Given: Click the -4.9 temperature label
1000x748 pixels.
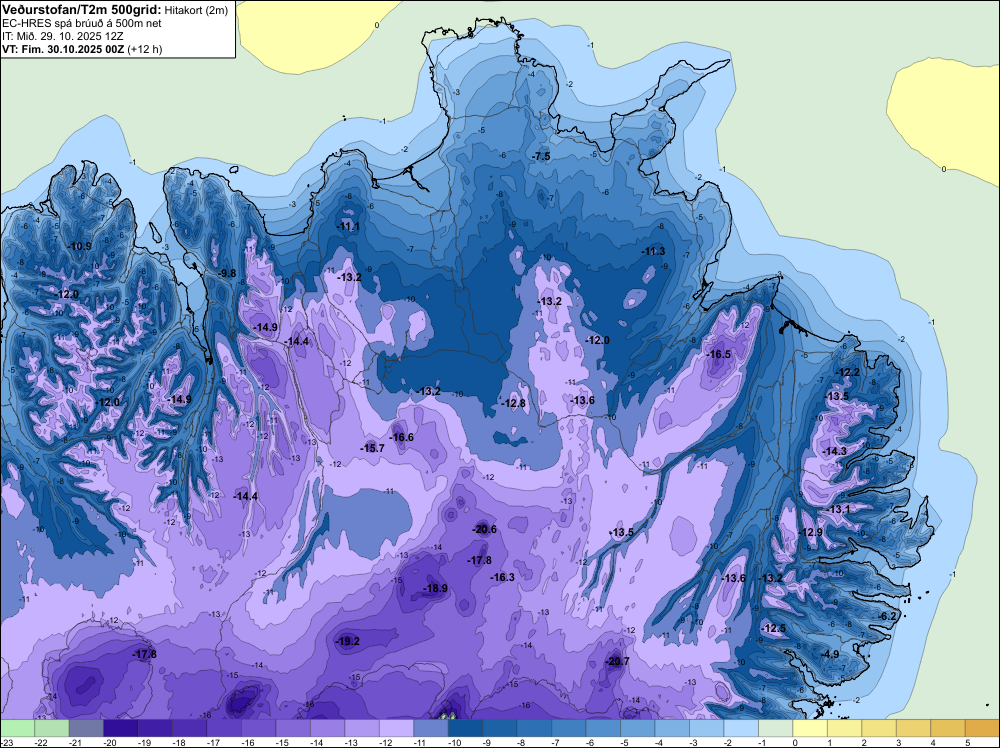Looking at the screenshot, I should pyautogui.click(x=830, y=654).
